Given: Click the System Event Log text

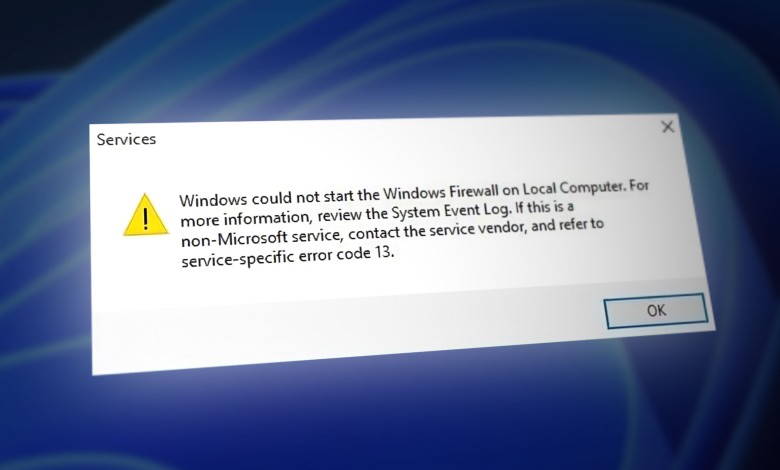Looking at the screenshot, I should pos(451,211).
